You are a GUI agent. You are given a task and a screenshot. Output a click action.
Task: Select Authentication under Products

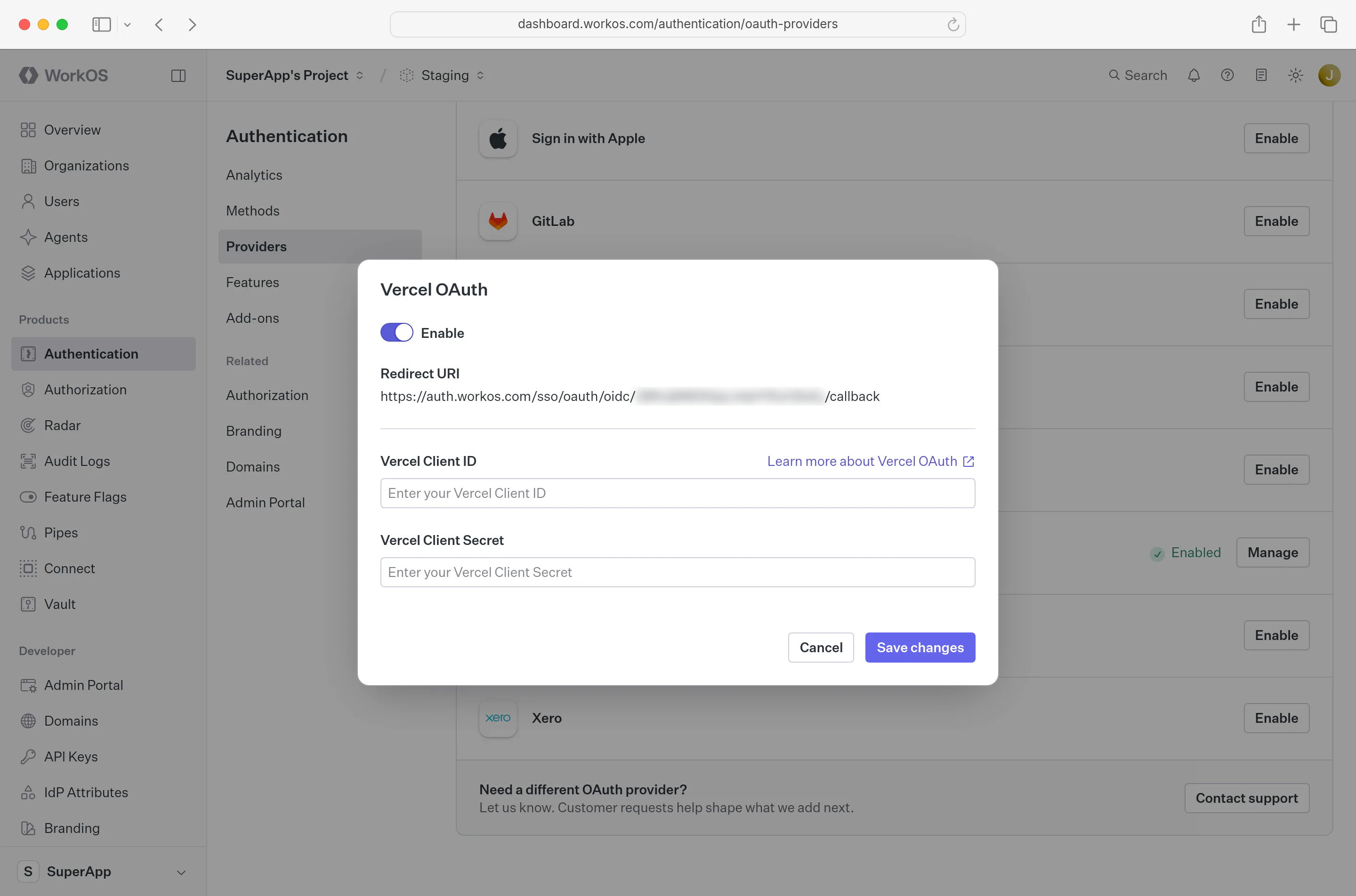click(104, 354)
